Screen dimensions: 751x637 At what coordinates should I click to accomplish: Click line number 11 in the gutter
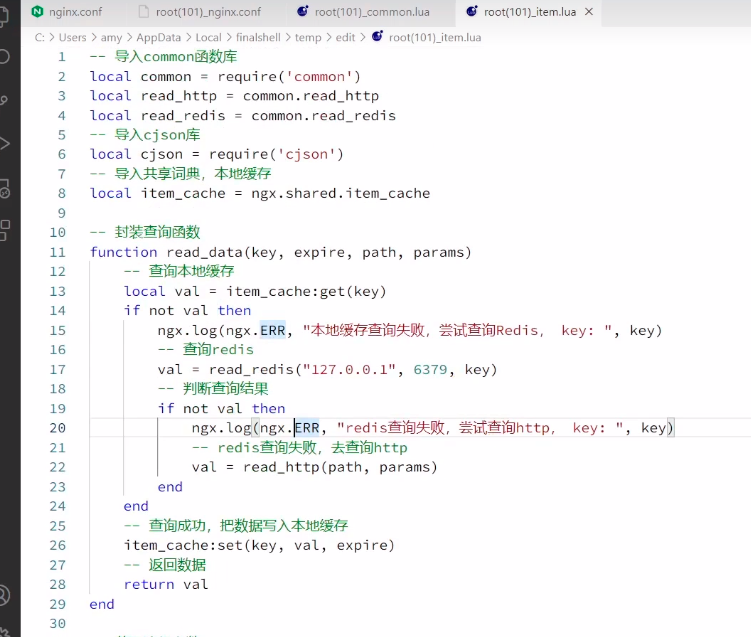pyautogui.click(x=57, y=252)
